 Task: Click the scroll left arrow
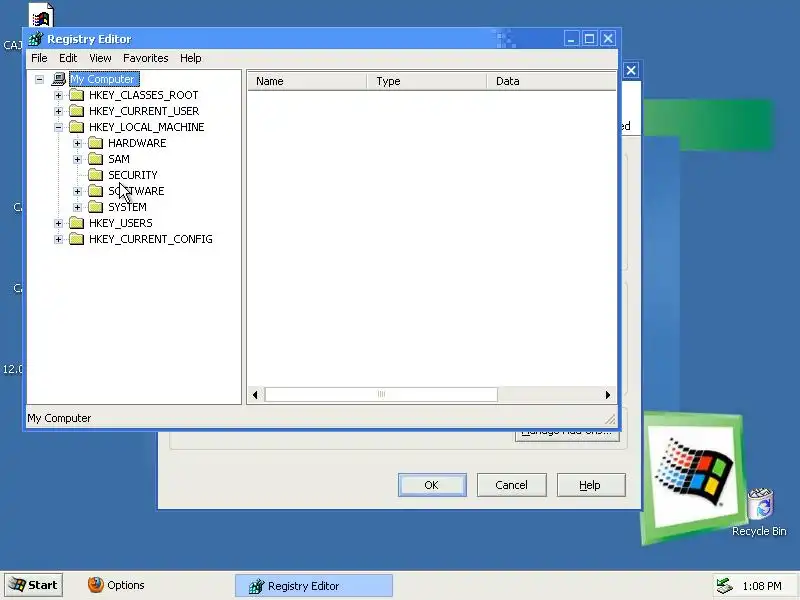coord(255,394)
